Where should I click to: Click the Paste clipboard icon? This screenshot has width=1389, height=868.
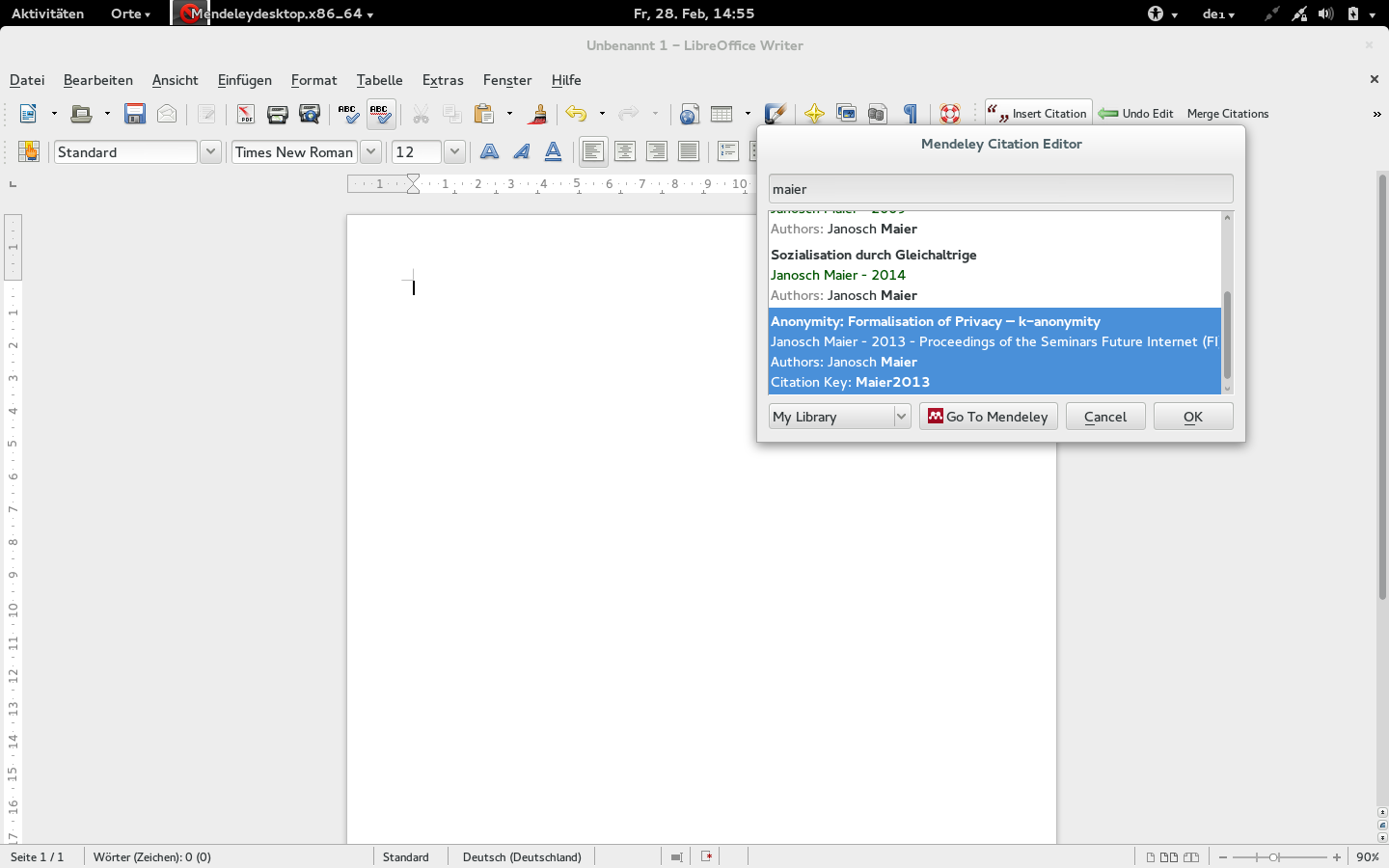point(484,114)
